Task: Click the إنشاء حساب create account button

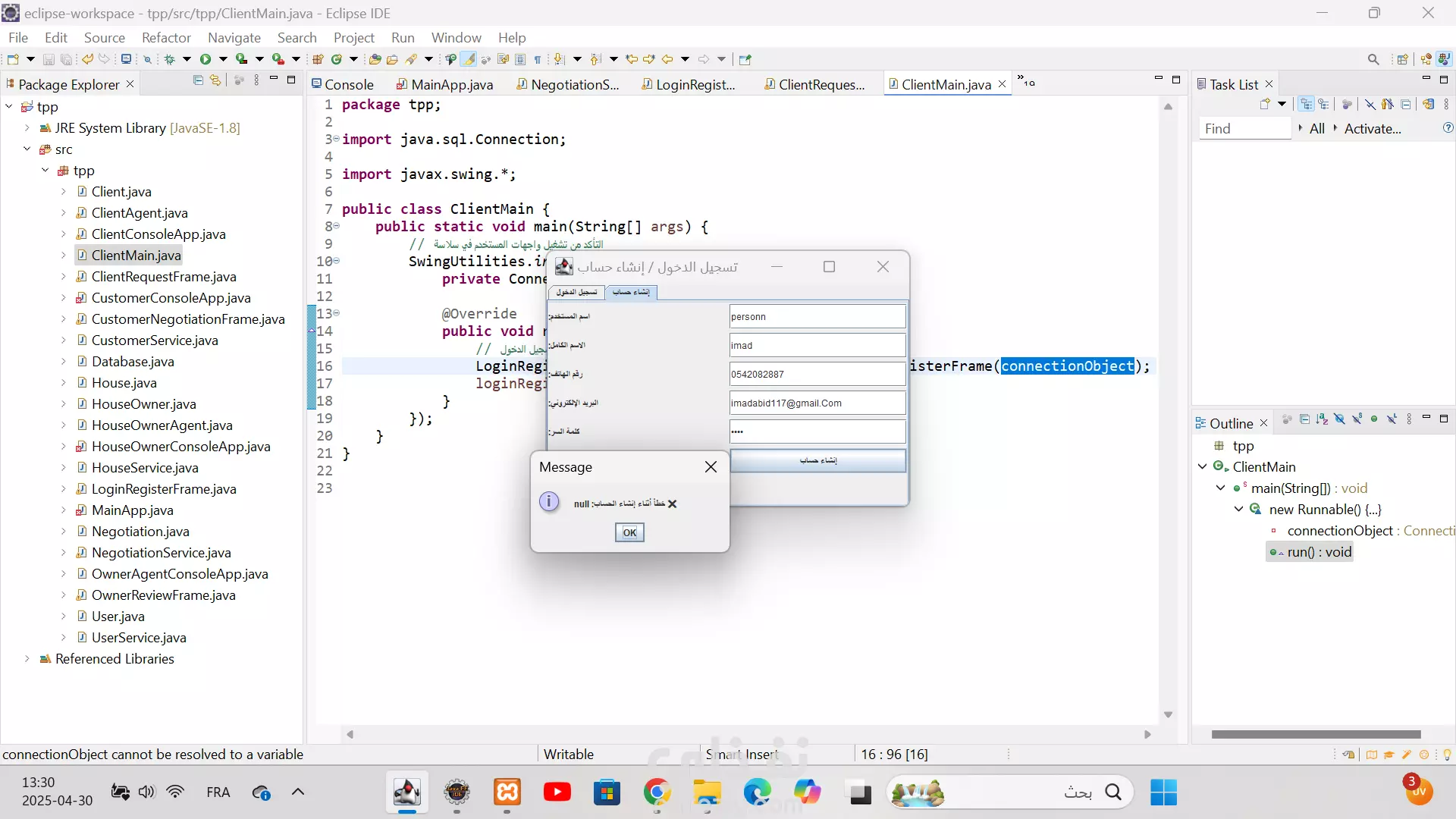Action: click(x=817, y=460)
